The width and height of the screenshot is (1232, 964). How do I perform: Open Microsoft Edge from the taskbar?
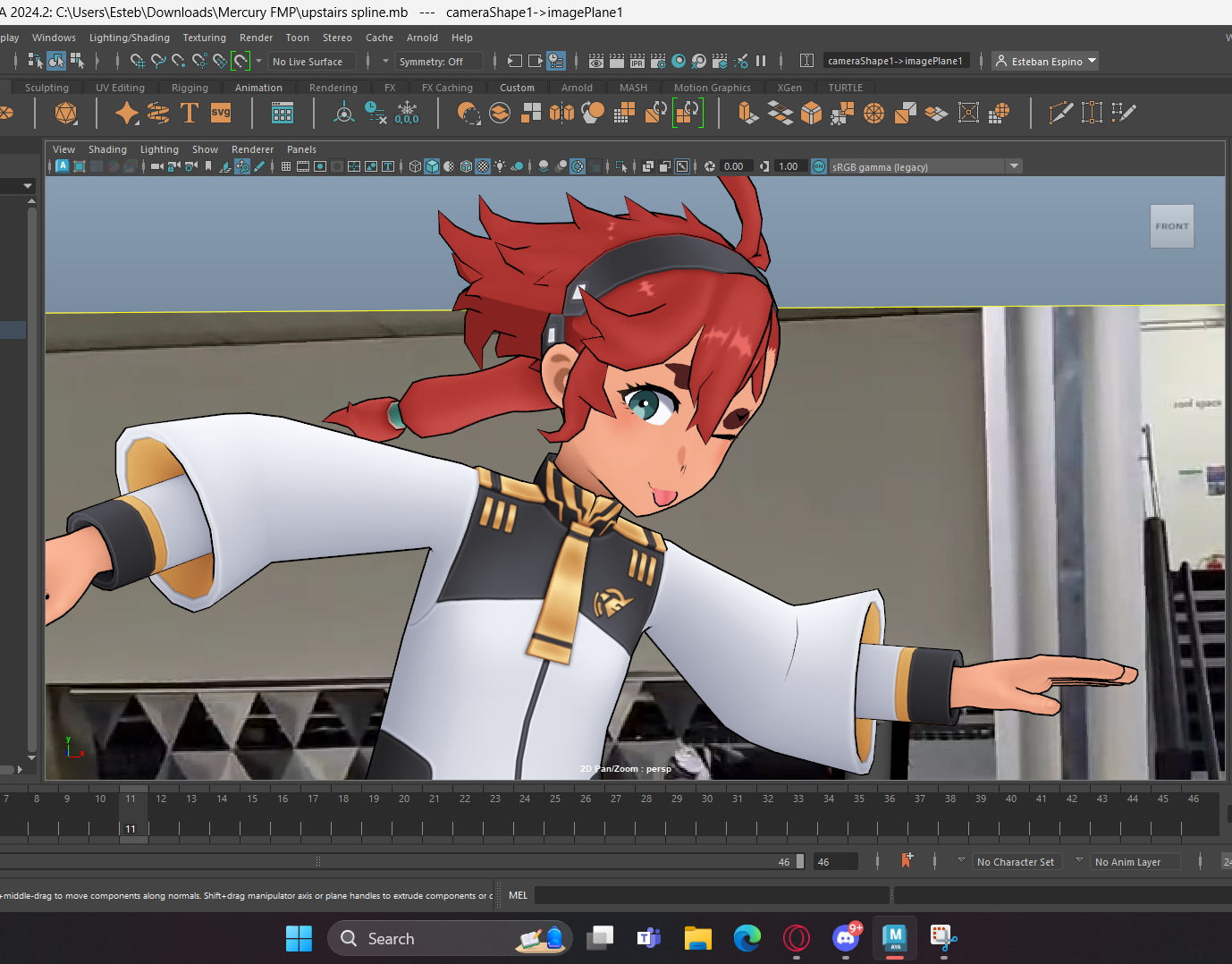point(747,938)
